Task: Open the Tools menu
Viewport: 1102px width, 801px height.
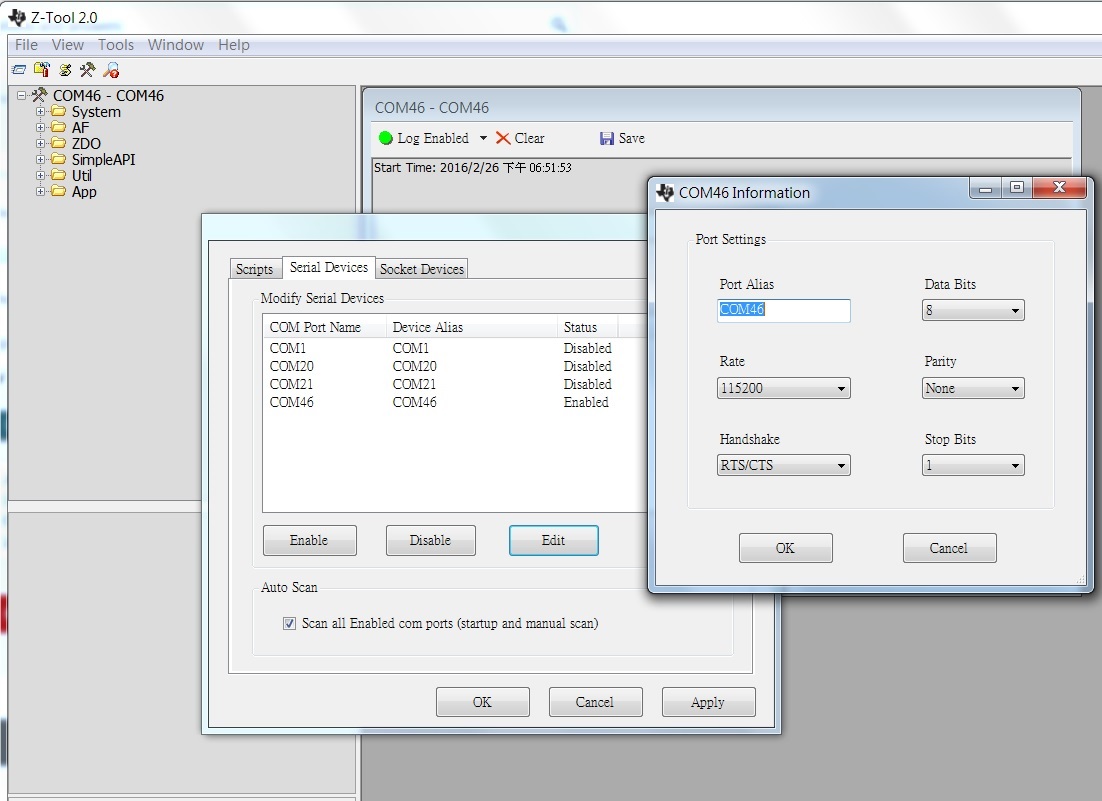Action: (x=116, y=44)
